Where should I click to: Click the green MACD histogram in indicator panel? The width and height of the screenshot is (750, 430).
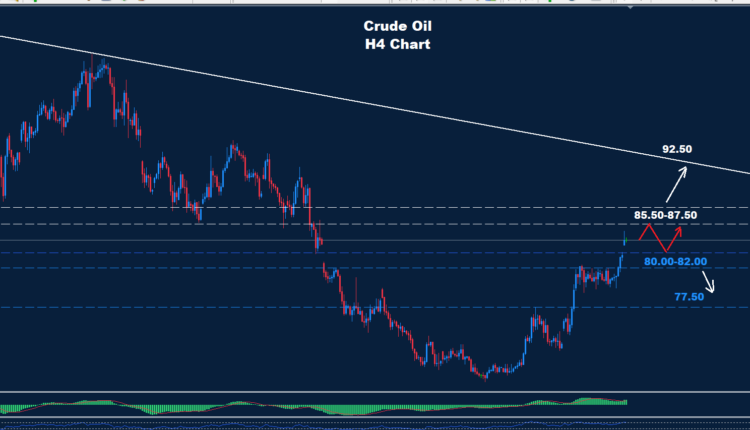pos(313,406)
